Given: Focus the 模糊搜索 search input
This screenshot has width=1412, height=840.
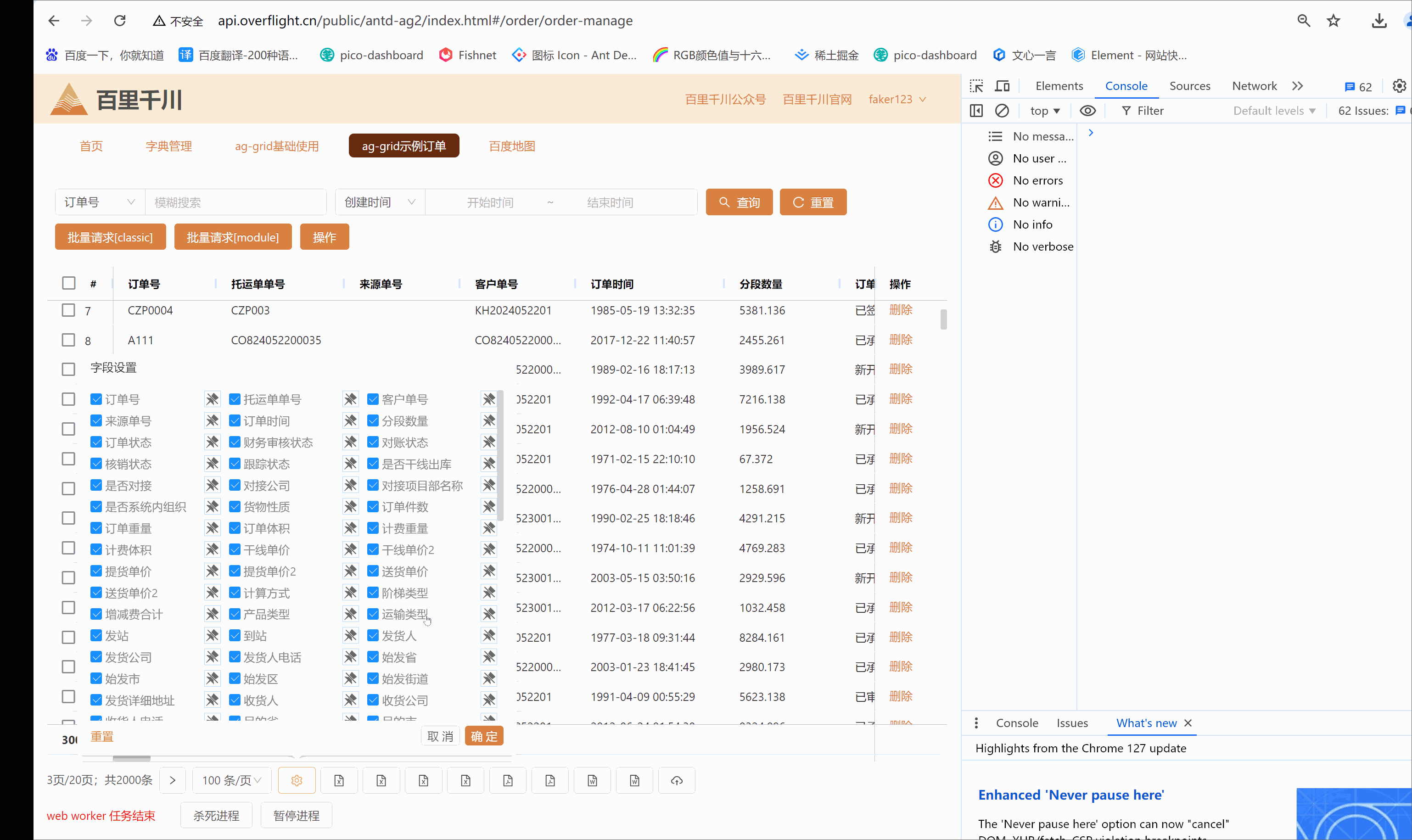Looking at the screenshot, I should [x=236, y=202].
